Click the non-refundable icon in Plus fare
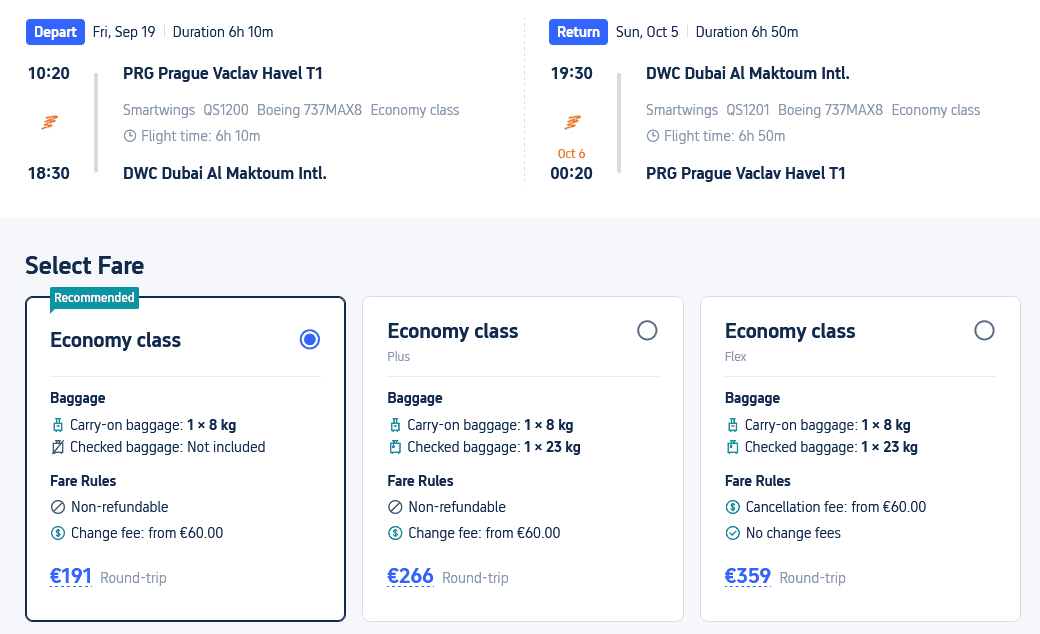The width and height of the screenshot is (1040, 634). (x=395, y=507)
